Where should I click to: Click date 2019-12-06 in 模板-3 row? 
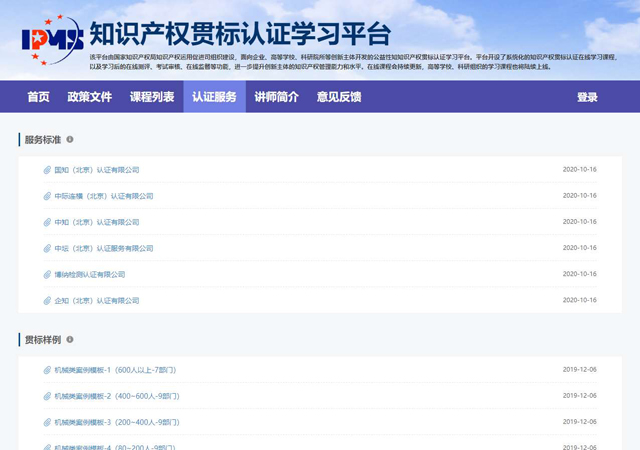(580, 422)
